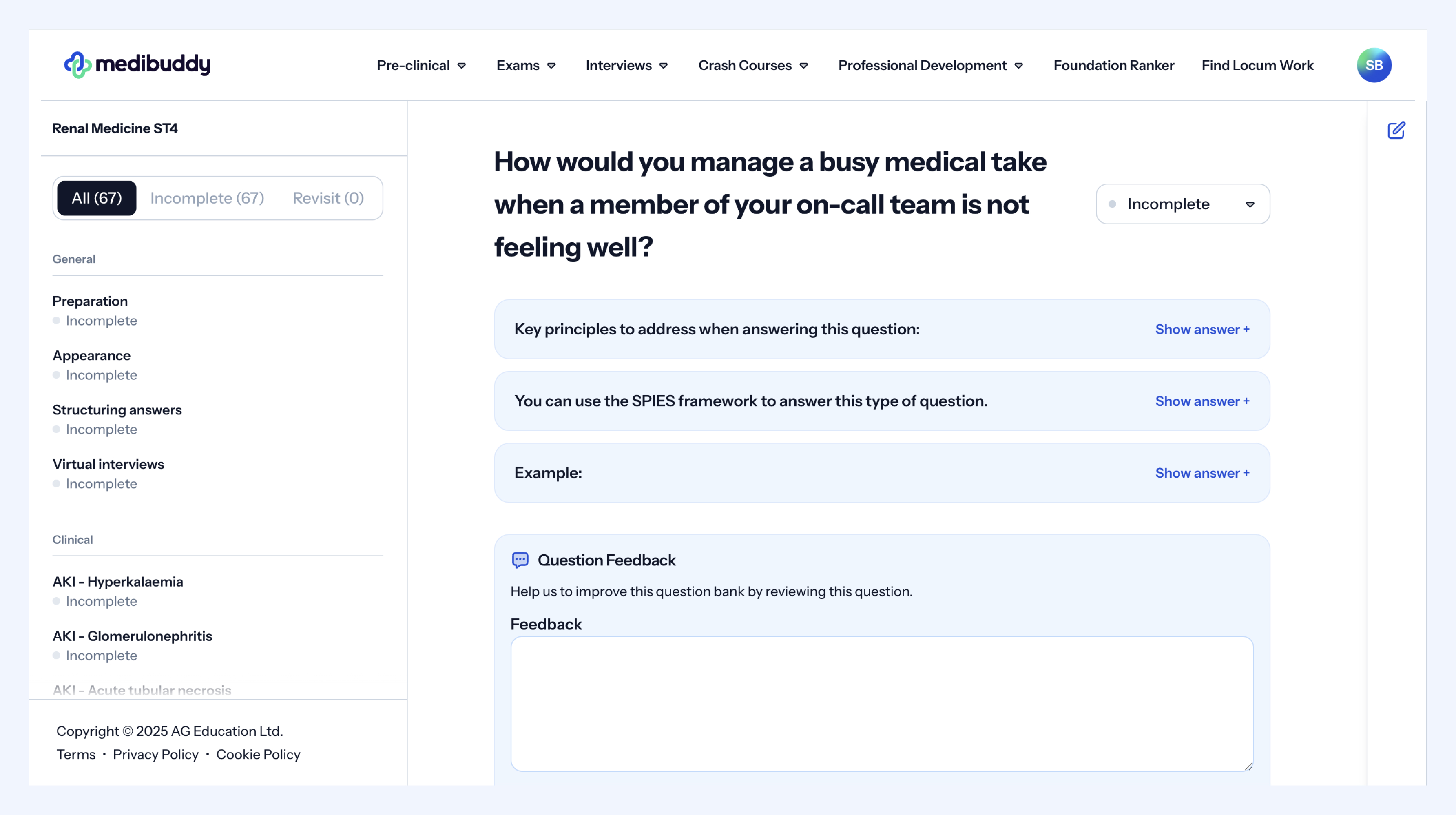
Task: Expand Key principles Show answer
Action: [1202, 330]
